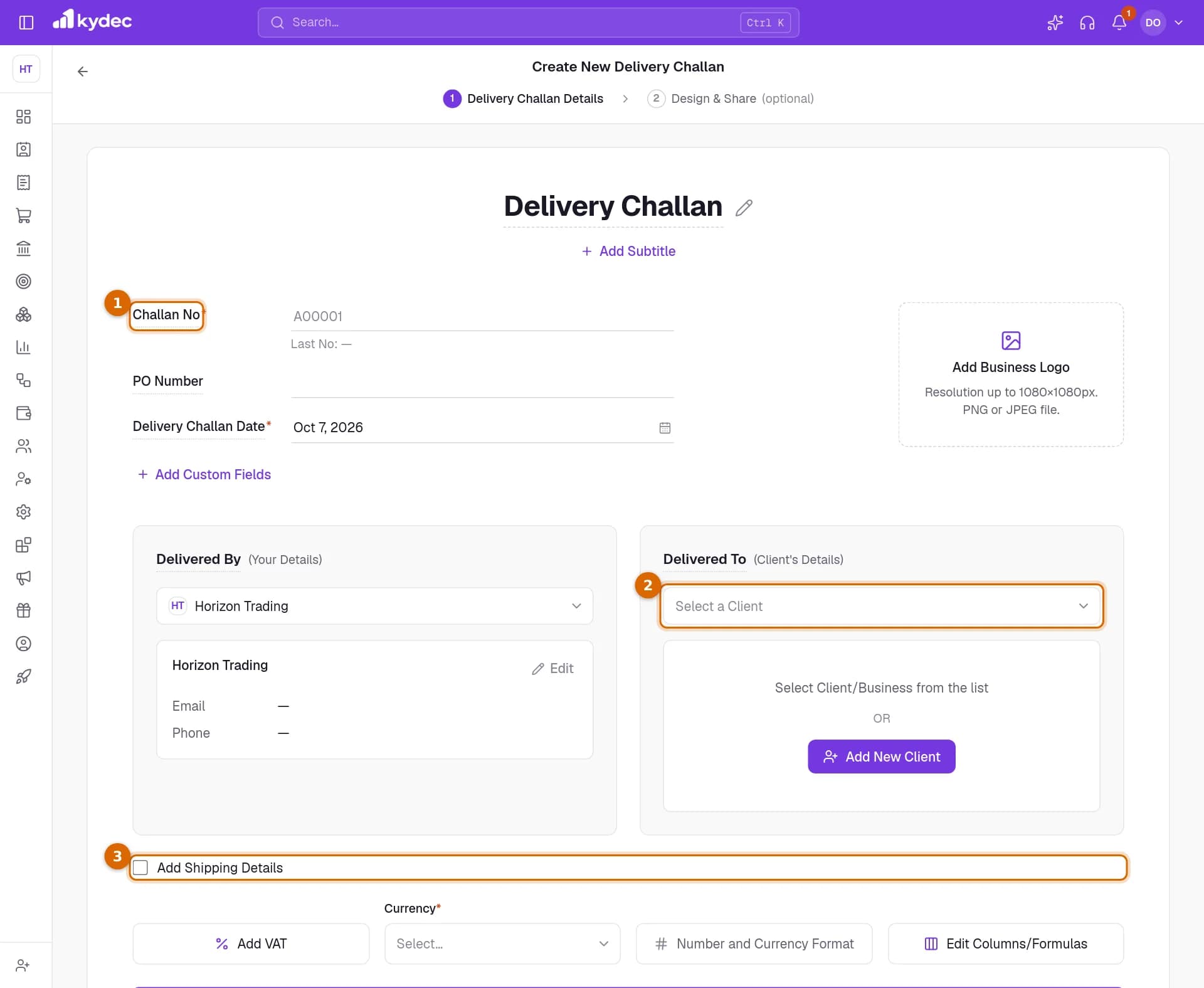Open the shopping cart sidebar icon

[x=23, y=215]
